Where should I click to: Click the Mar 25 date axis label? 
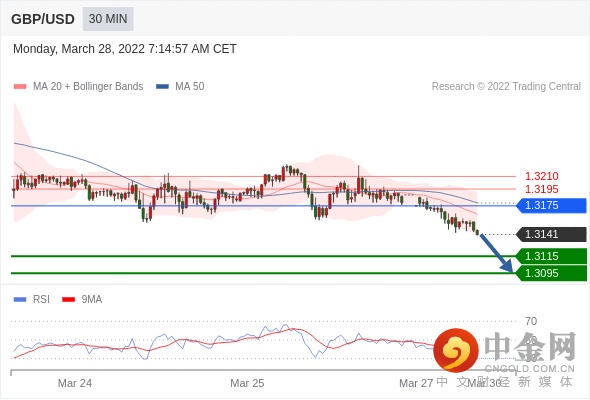(x=247, y=383)
